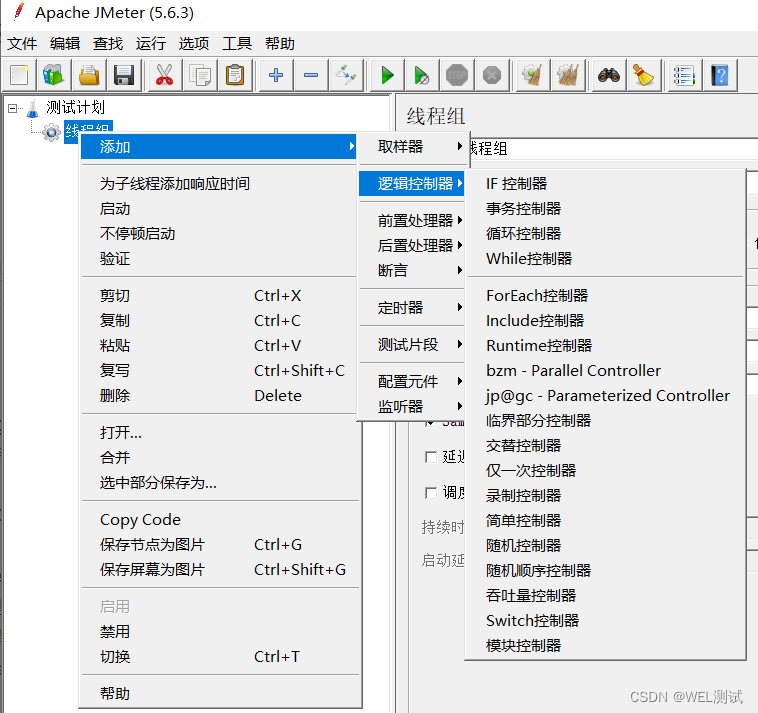
Task: Click the Toggle enable/disable toolbar icon
Action: point(346,75)
